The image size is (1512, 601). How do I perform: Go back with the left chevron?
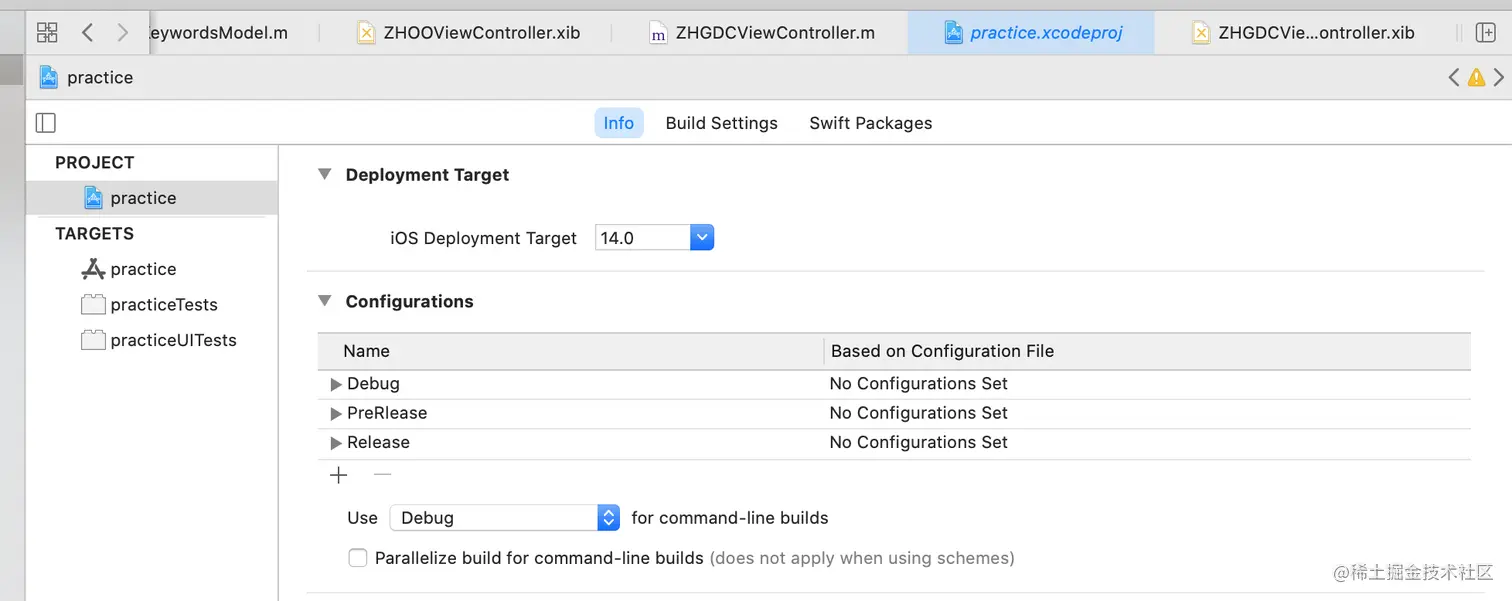87,33
